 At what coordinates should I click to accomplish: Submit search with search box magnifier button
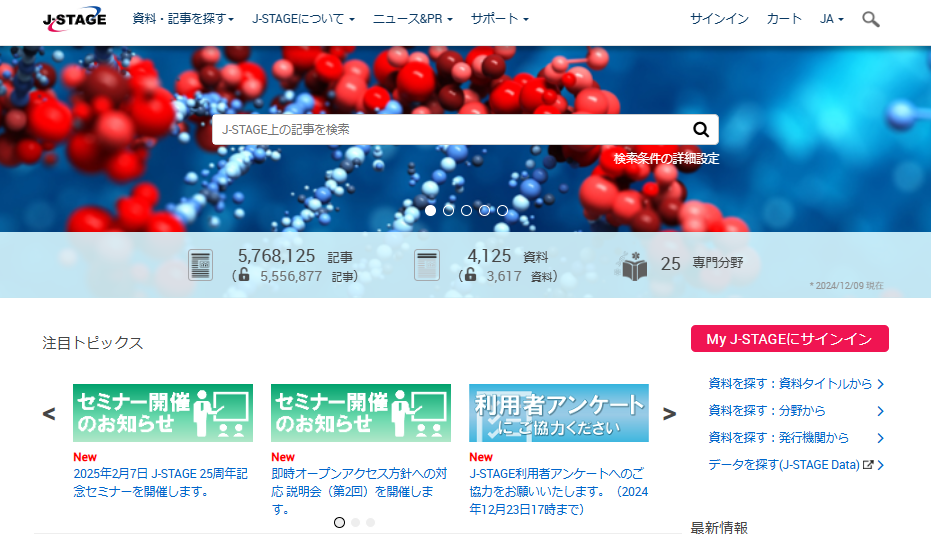point(700,129)
